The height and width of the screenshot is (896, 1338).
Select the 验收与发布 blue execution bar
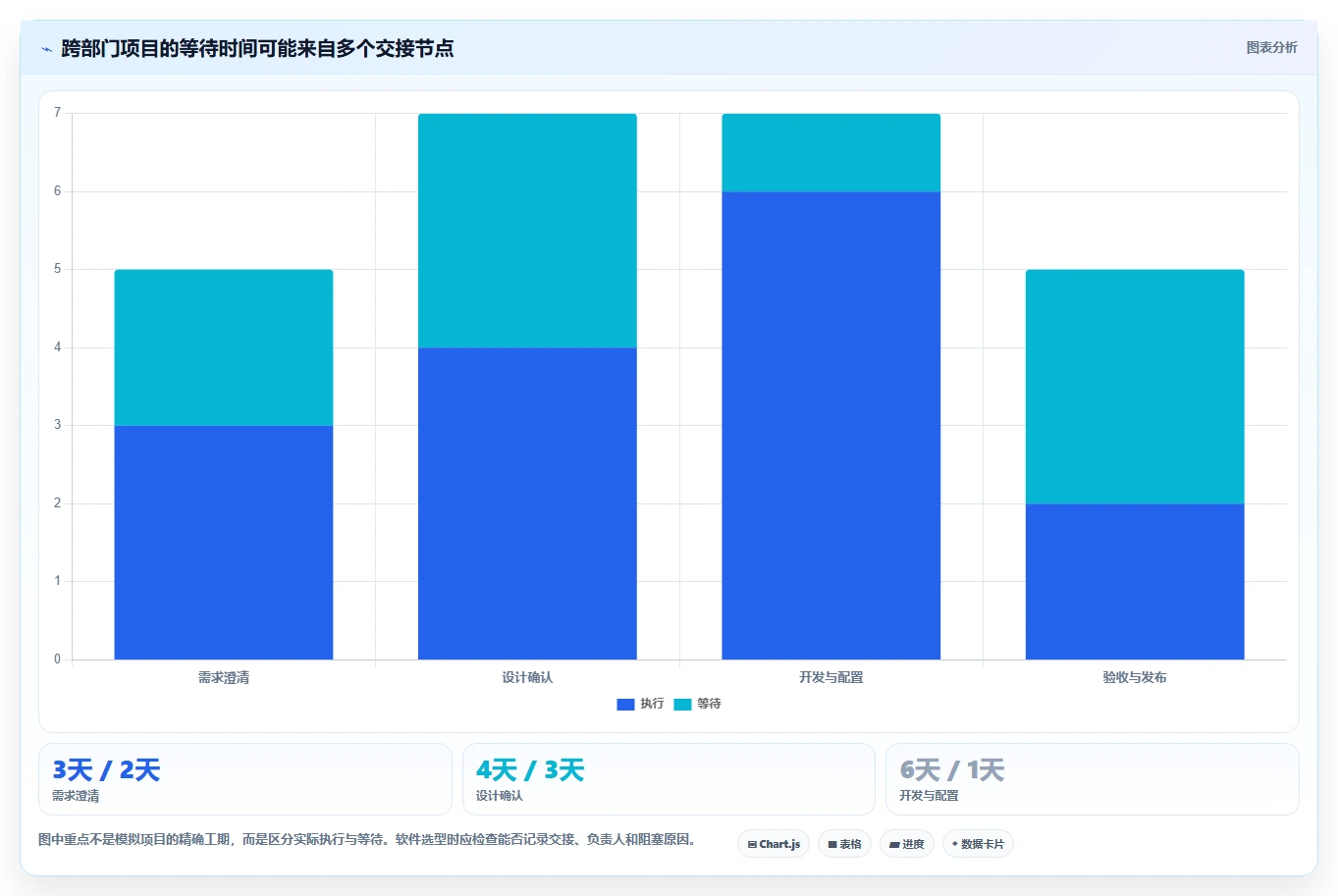(x=1135, y=582)
